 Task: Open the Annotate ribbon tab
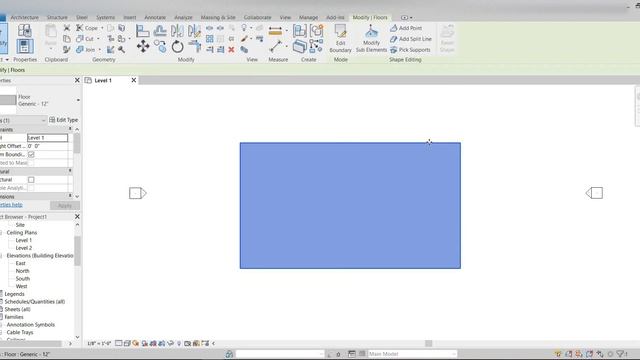click(155, 18)
